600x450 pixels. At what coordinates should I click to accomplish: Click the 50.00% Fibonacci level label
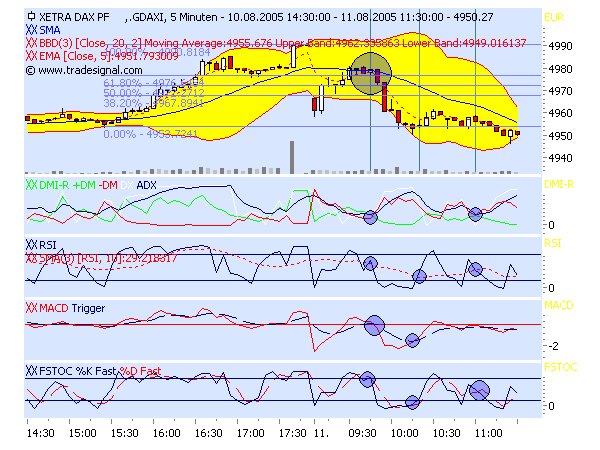[x=153, y=93]
